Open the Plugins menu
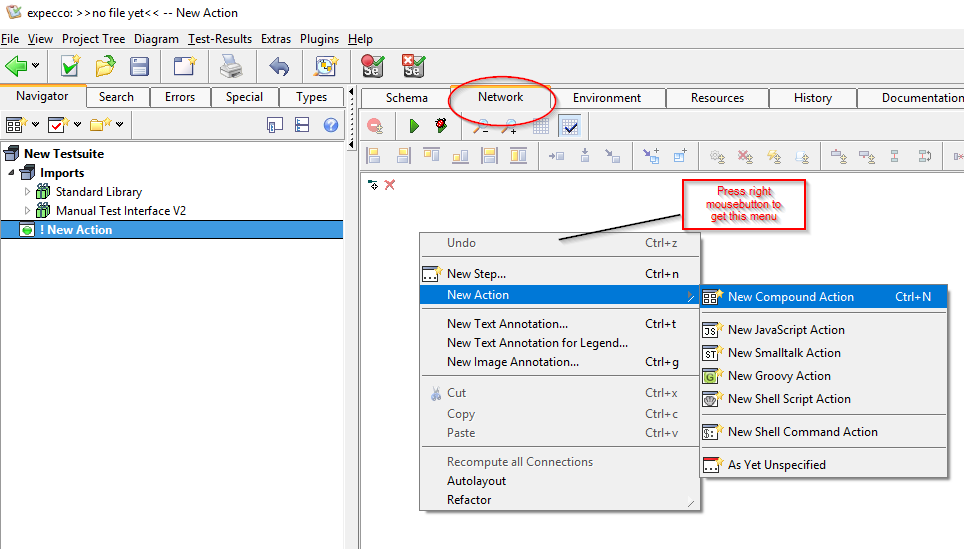The height and width of the screenshot is (549, 964). tap(319, 39)
